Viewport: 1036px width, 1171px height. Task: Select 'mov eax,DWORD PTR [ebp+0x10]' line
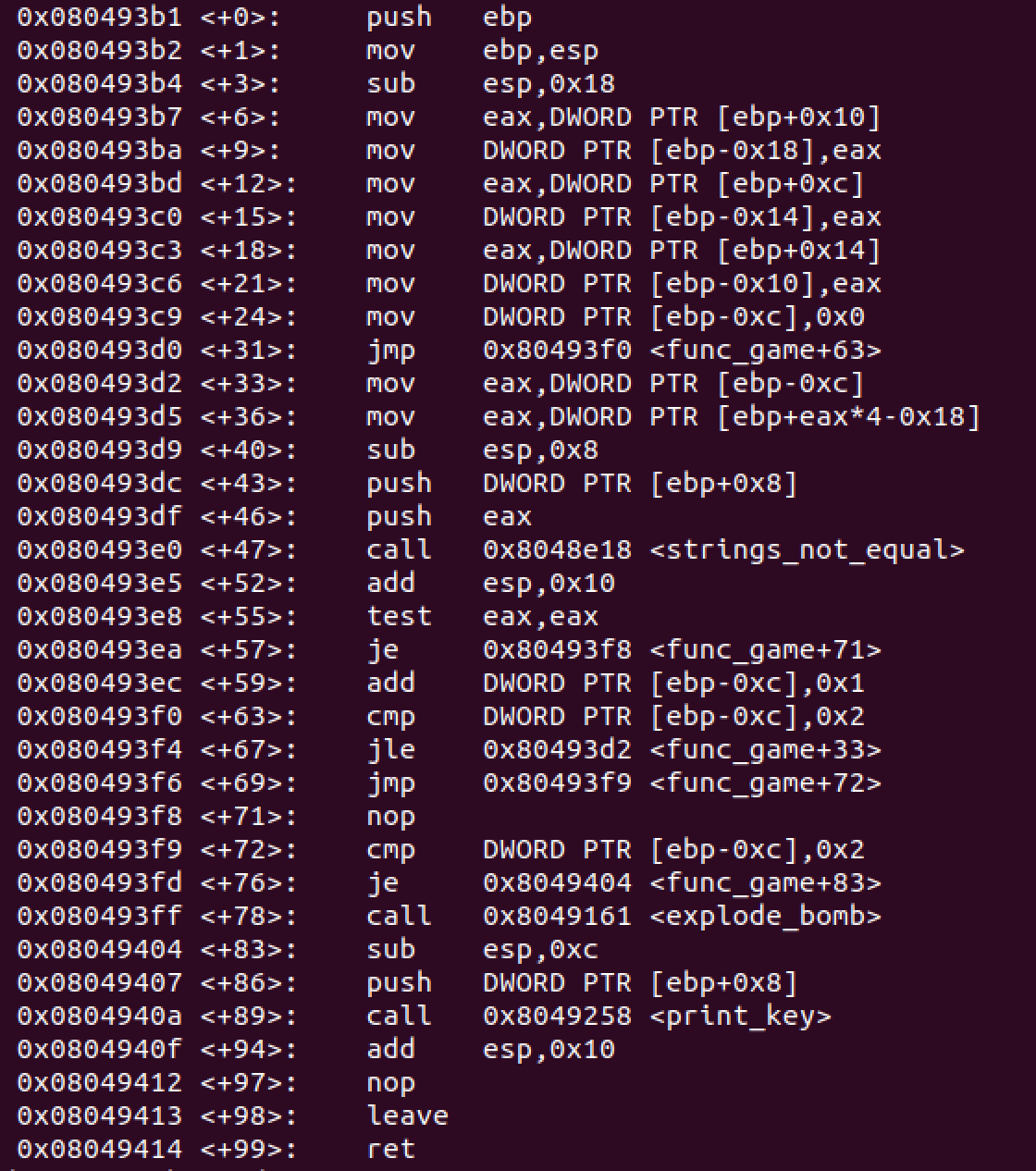[449, 117]
